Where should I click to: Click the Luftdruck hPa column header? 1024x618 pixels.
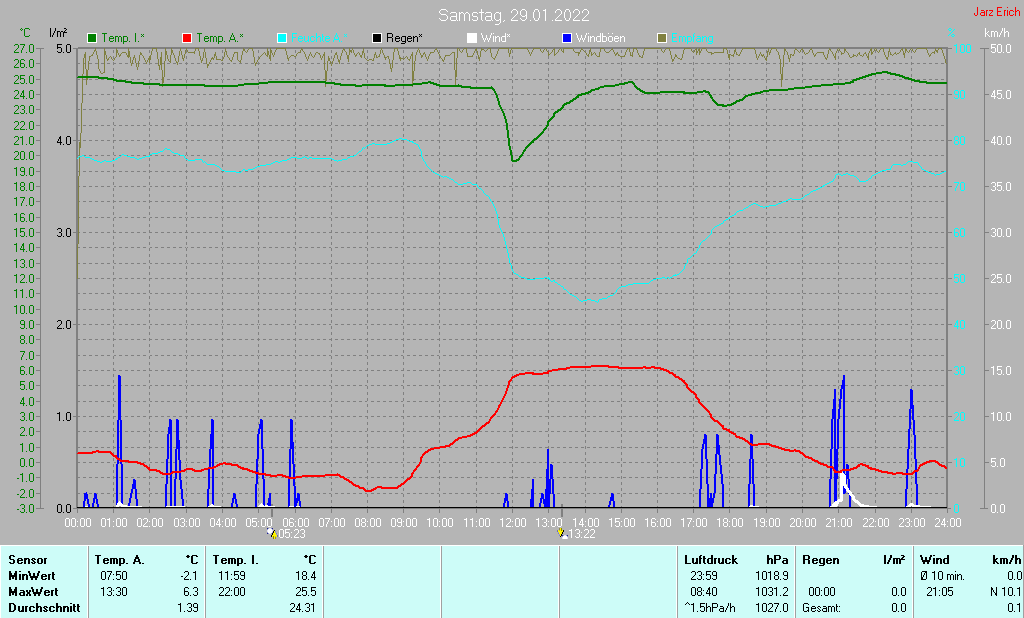pos(736,560)
